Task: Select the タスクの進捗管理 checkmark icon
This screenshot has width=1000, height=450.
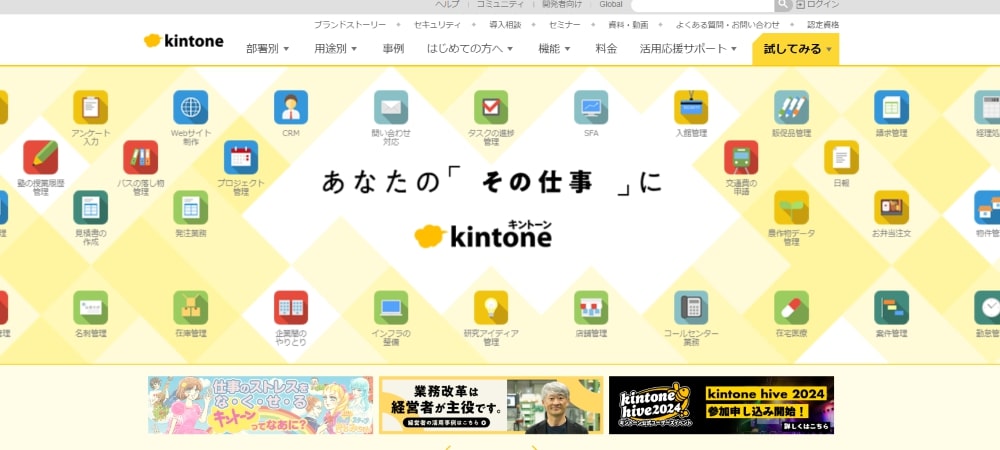Action: (x=491, y=107)
